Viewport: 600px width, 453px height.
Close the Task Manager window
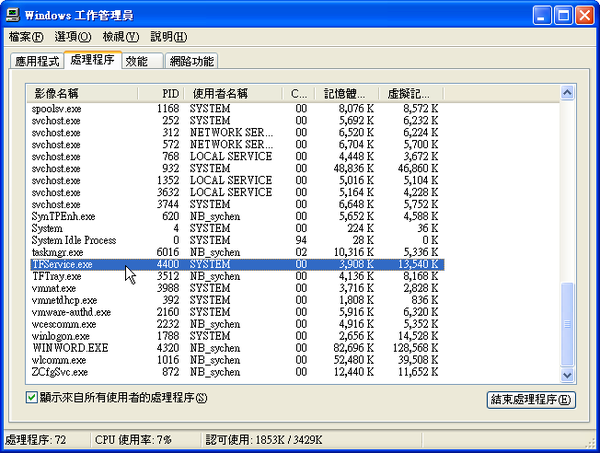(x=585, y=15)
